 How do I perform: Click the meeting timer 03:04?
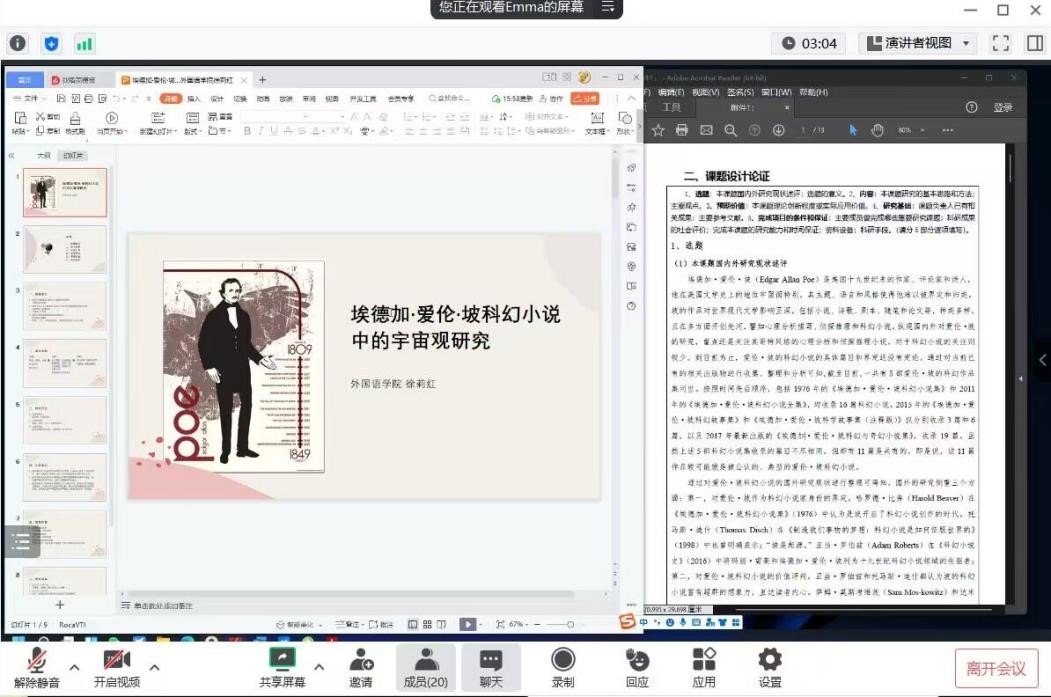point(809,43)
